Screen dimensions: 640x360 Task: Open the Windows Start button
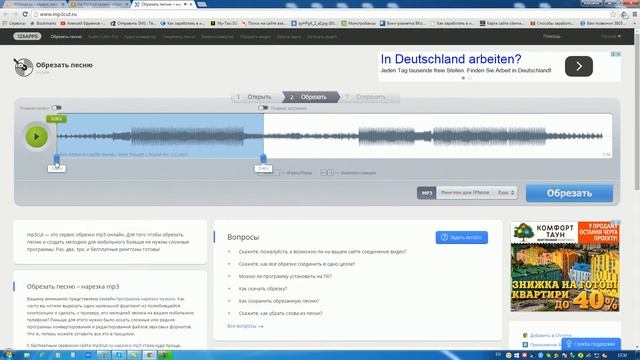tap(8, 355)
